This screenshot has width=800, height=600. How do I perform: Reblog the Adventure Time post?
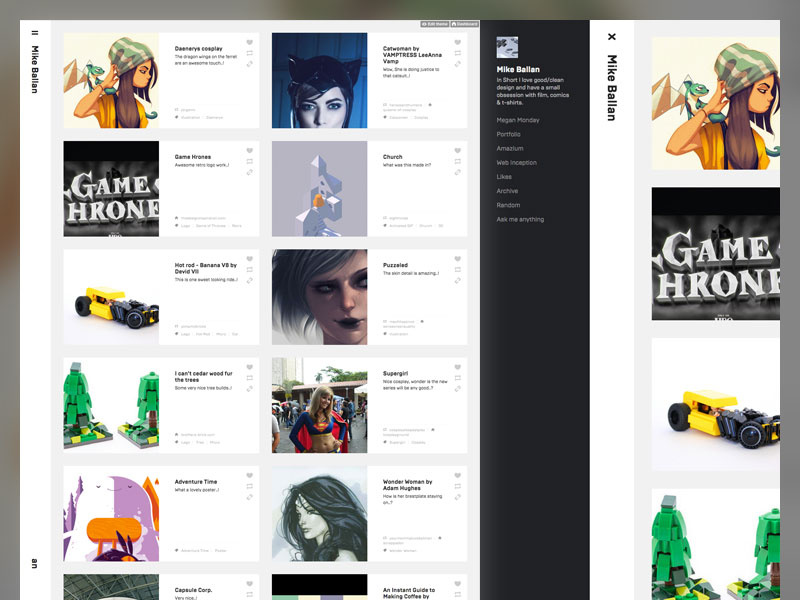pos(249,486)
